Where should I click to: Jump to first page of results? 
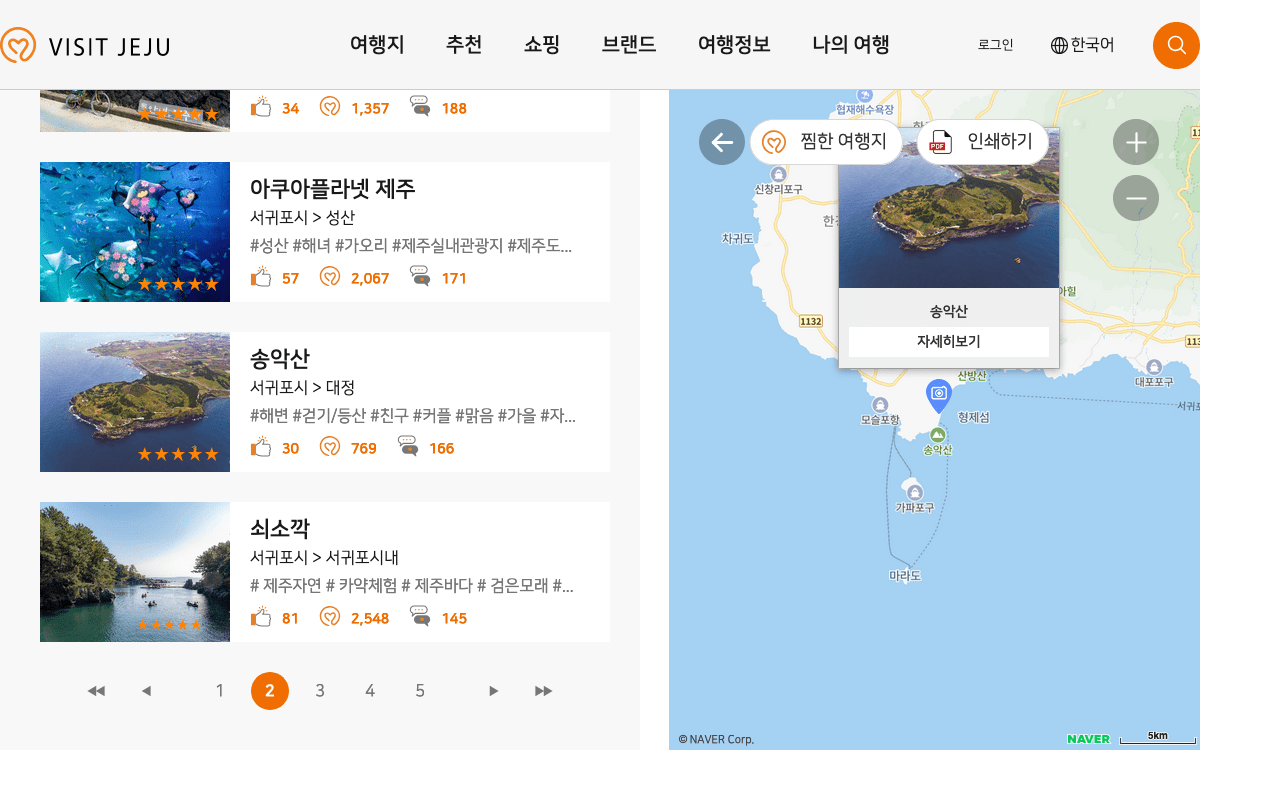(x=96, y=691)
